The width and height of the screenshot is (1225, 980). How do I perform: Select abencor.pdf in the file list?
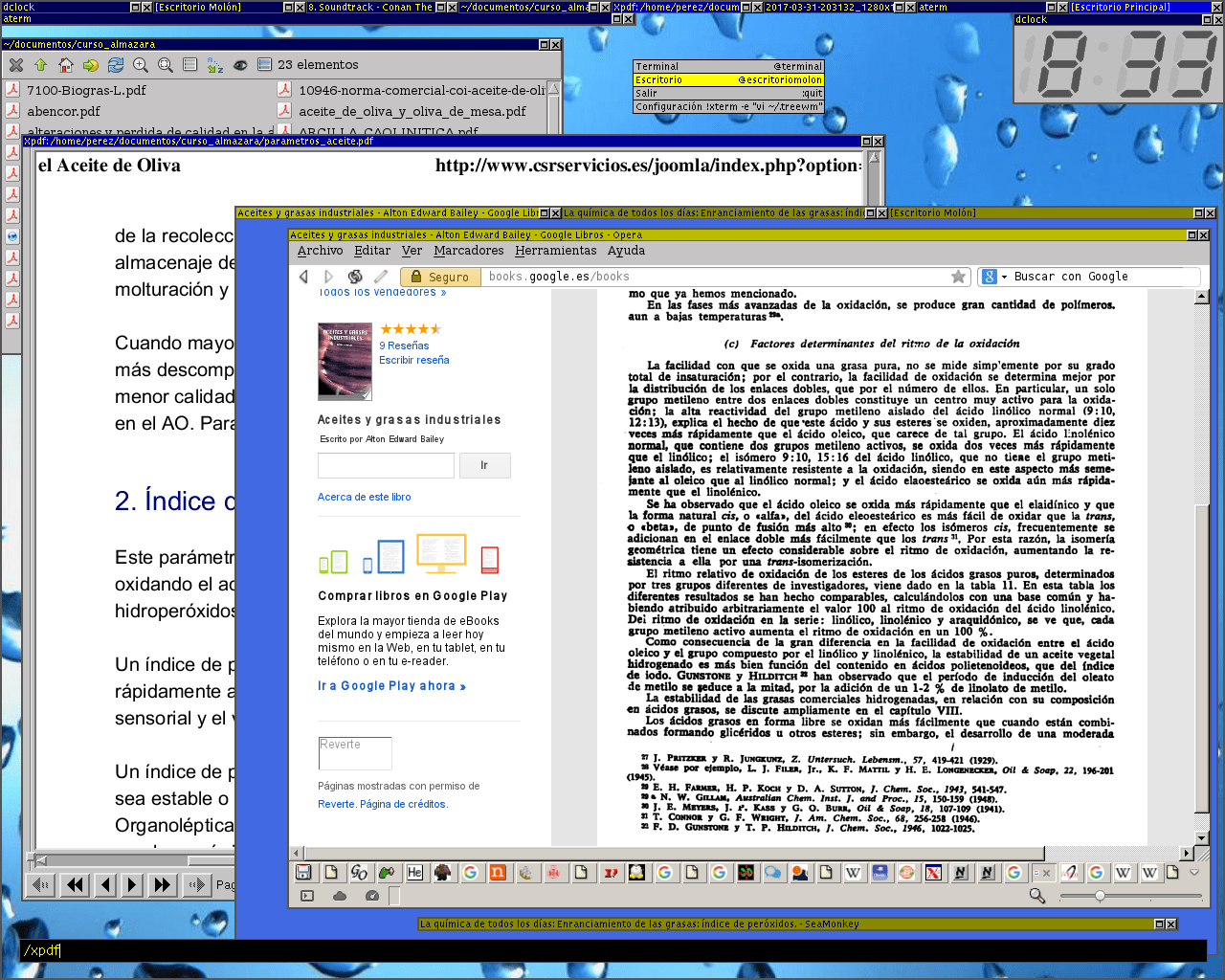tap(63, 111)
